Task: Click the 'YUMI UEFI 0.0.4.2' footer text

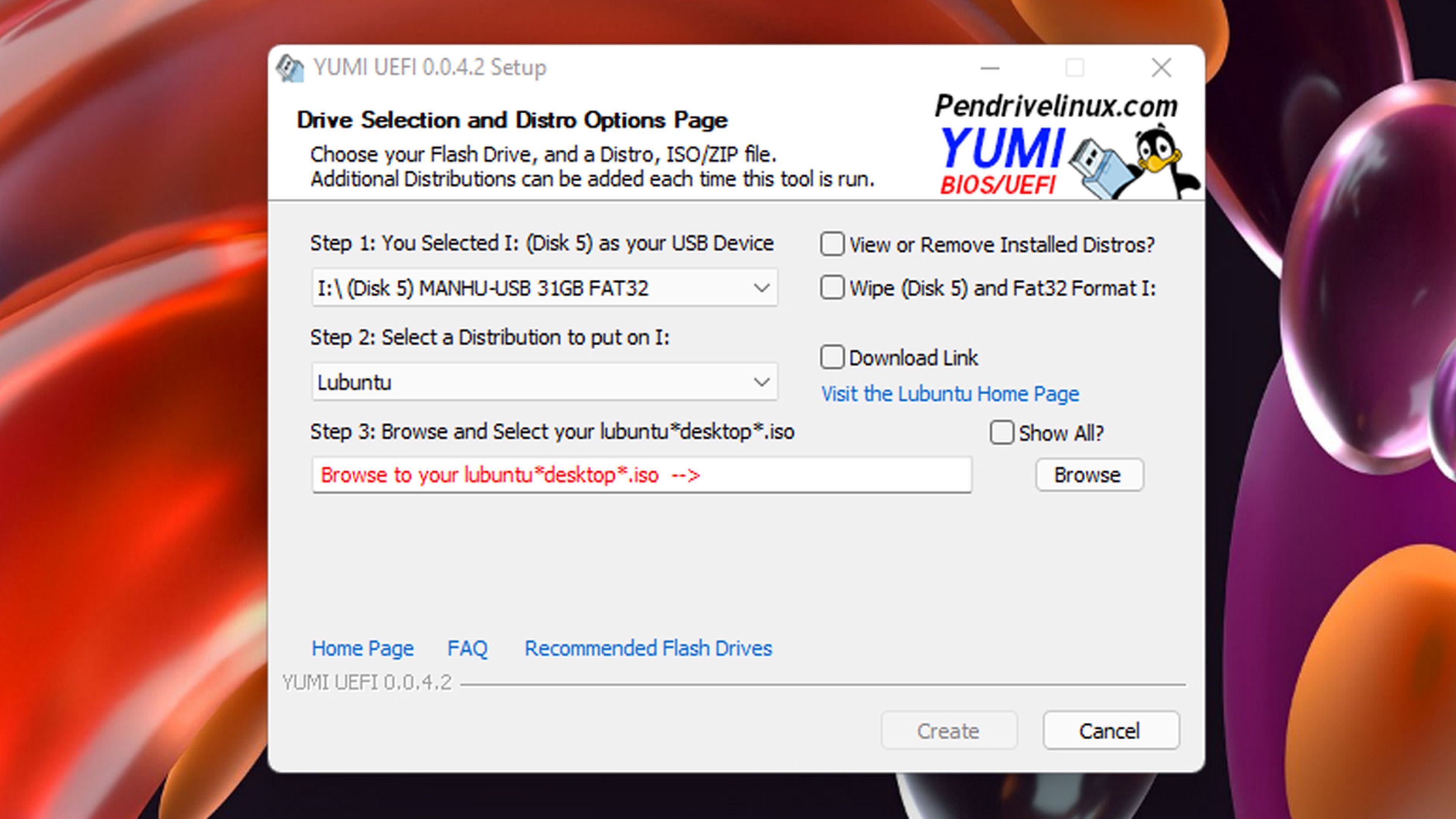Action: [367, 683]
